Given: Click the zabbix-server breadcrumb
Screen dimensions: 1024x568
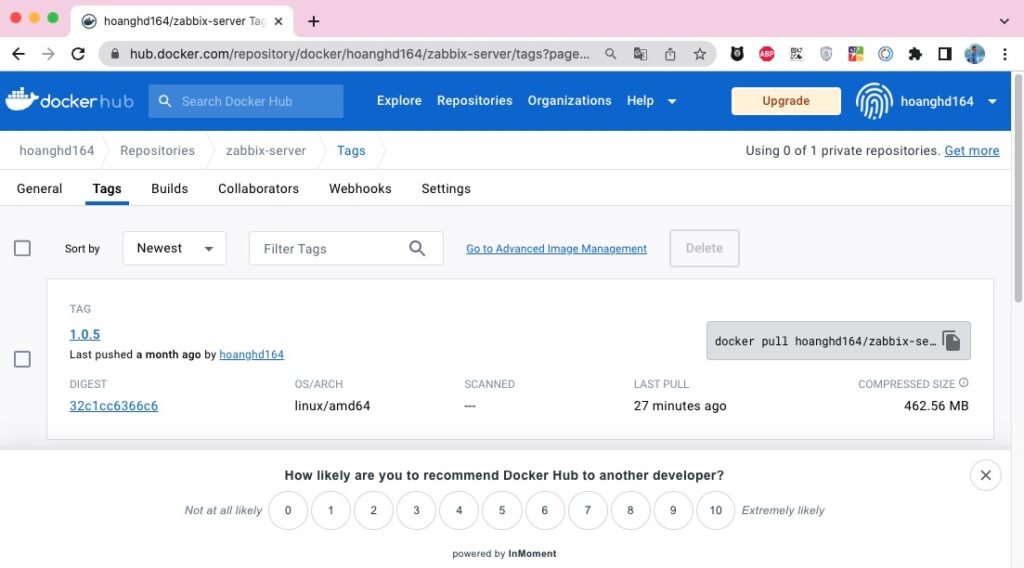Looking at the screenshot, I should pos(266,151).
